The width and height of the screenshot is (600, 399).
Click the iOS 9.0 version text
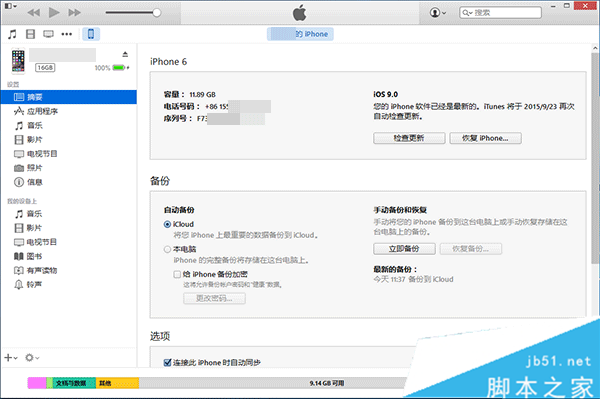point(386,94)
